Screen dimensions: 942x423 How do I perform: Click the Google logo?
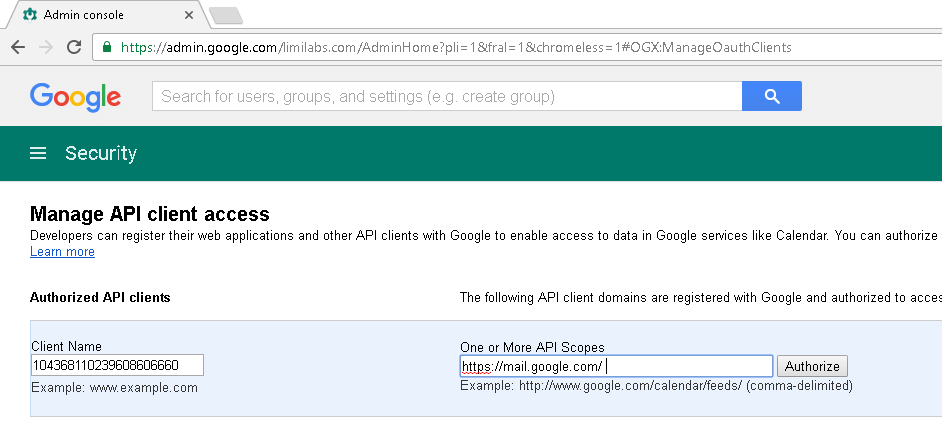[76, 97]
